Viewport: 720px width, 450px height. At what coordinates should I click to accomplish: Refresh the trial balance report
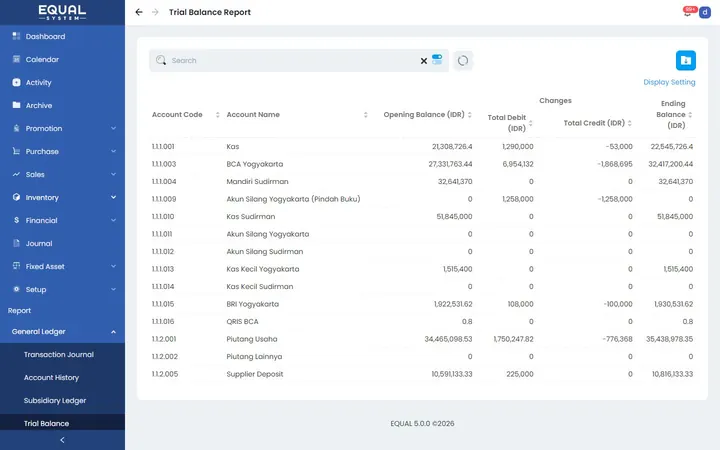(x=463, y=61)
